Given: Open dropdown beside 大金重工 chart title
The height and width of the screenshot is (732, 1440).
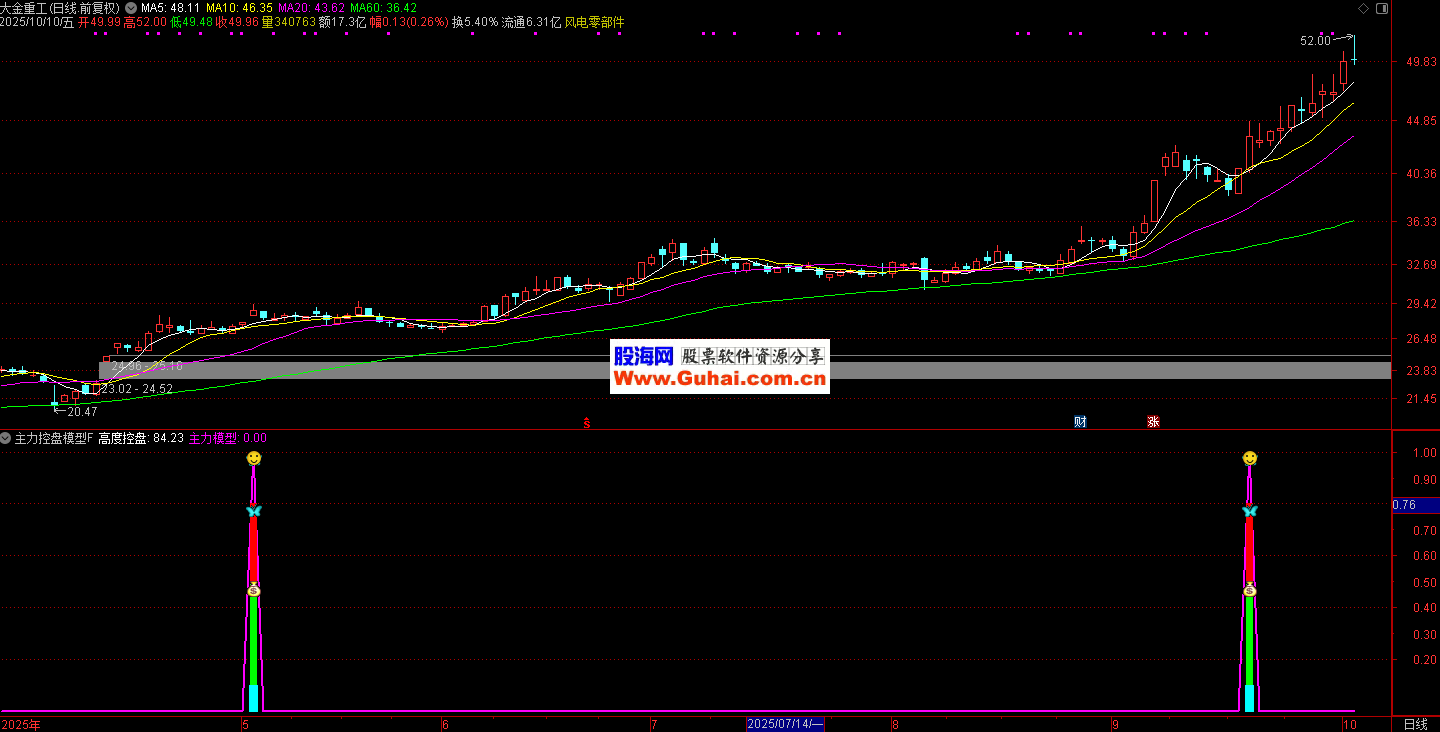Looking at the screenshot, I should (x=132, y=8).
